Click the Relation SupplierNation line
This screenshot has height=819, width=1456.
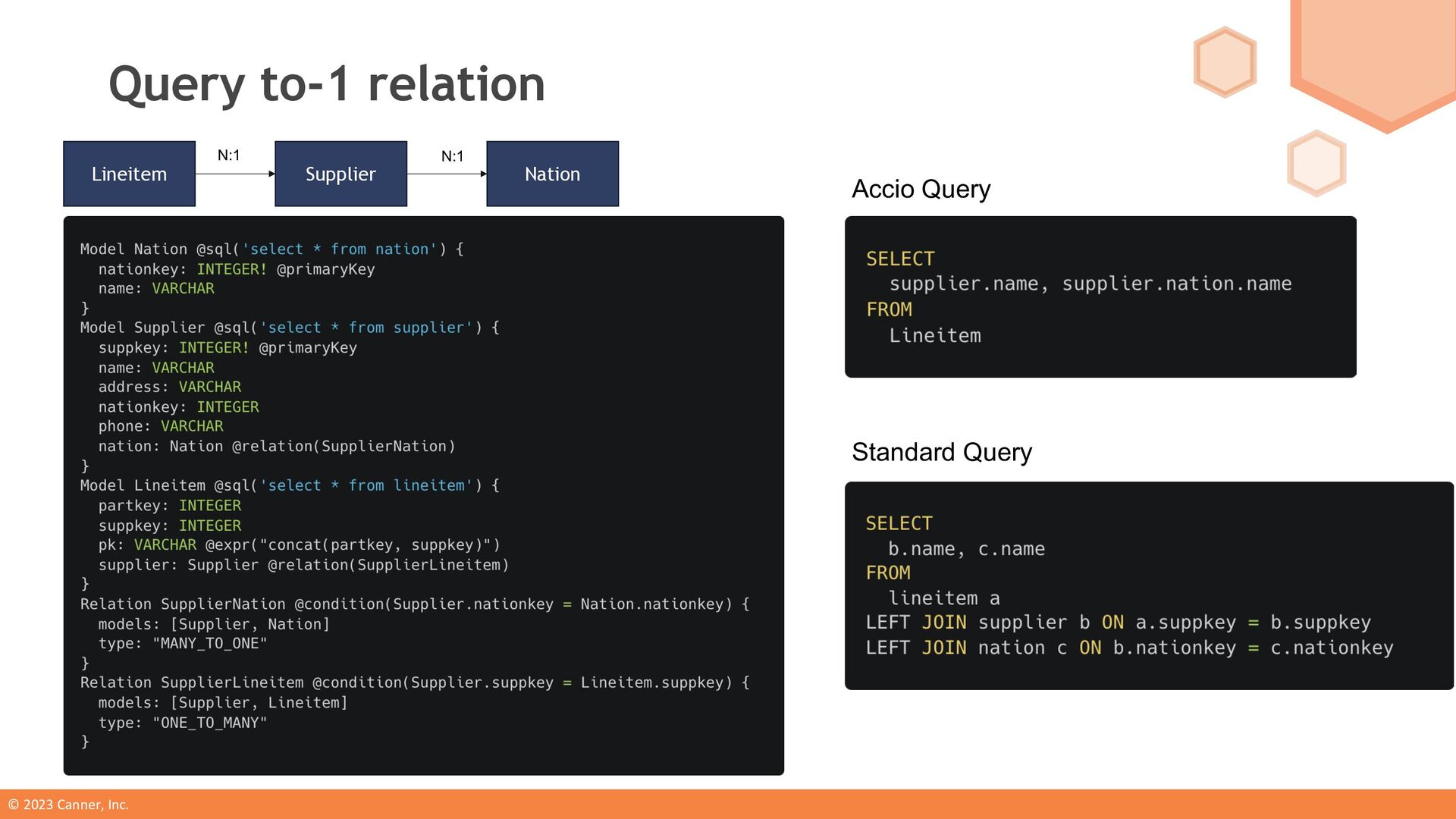click(x=414, y=604)
